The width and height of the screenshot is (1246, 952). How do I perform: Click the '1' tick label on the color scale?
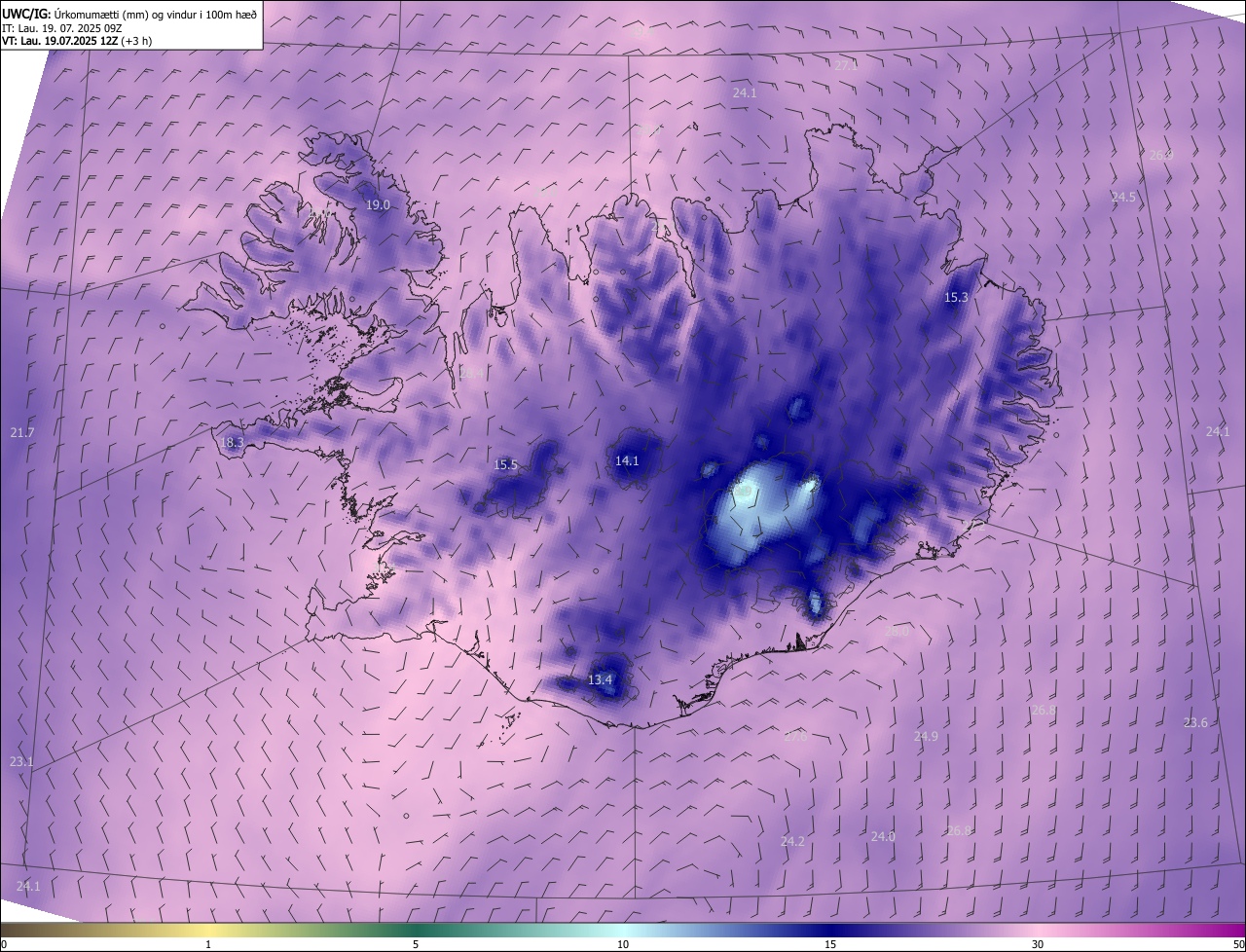pyautogui.click(x=208, y=944)
